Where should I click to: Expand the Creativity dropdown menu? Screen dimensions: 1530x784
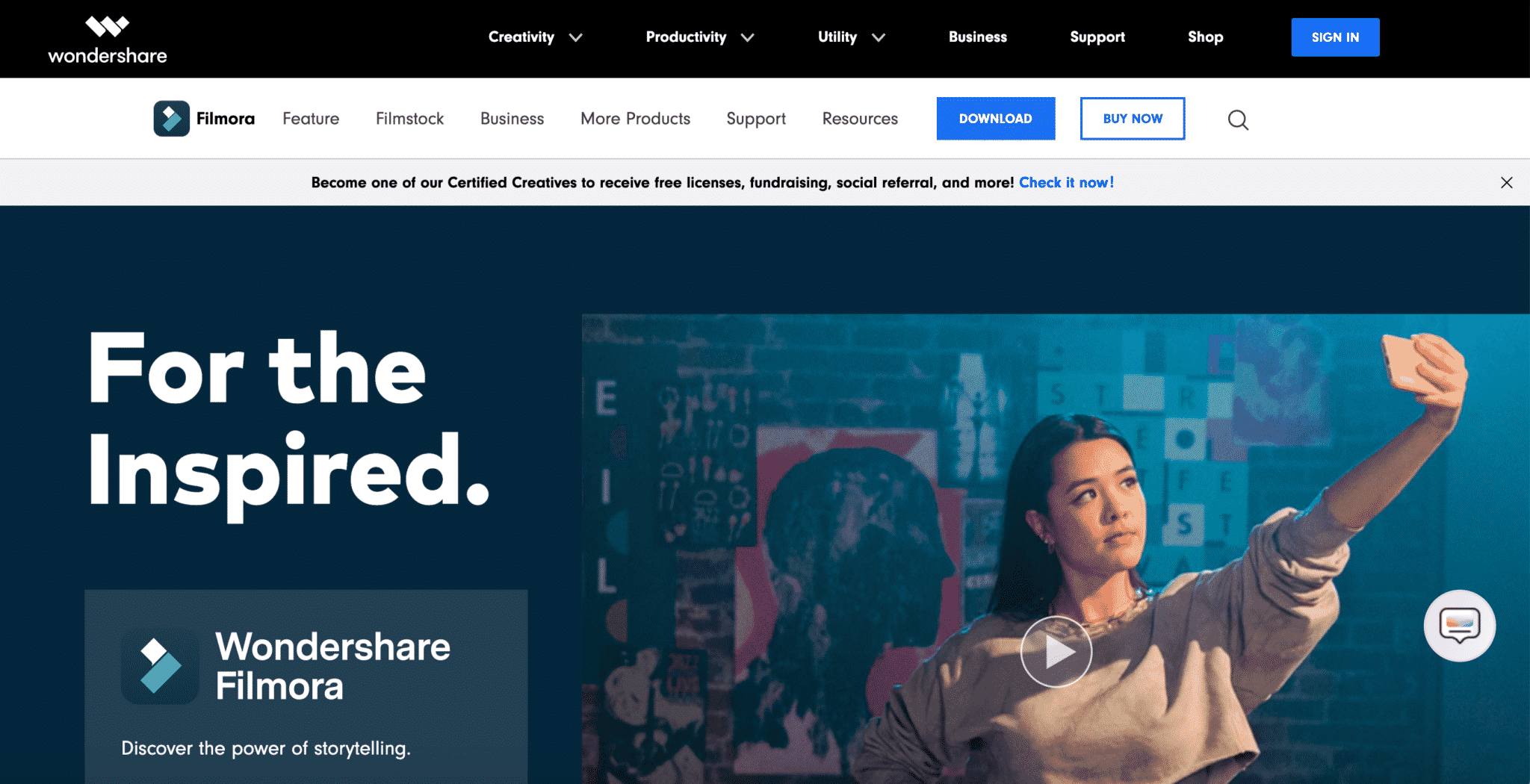pos(521,37)
